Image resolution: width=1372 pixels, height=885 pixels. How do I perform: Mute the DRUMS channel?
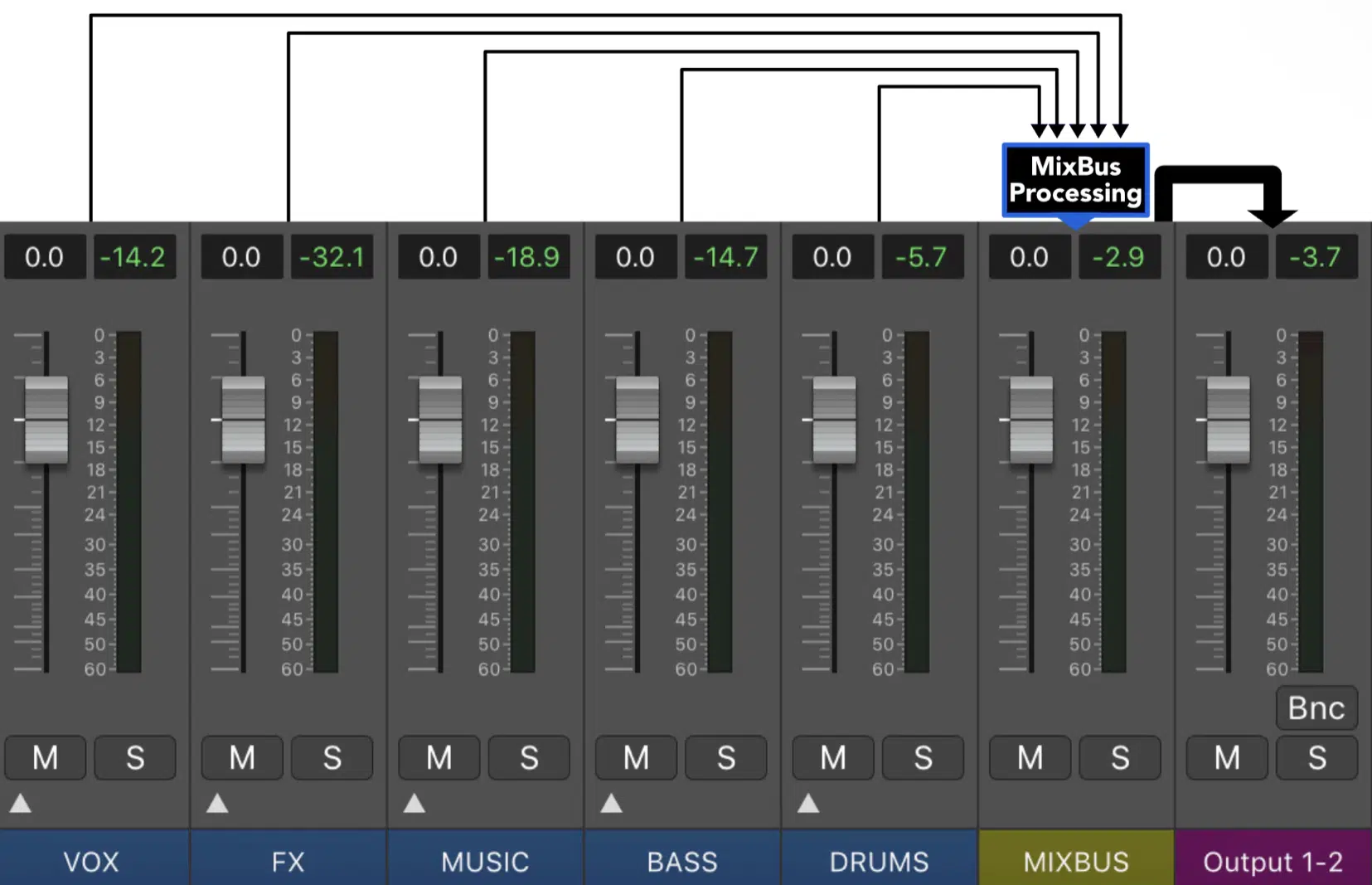click(x=833, y=757)
